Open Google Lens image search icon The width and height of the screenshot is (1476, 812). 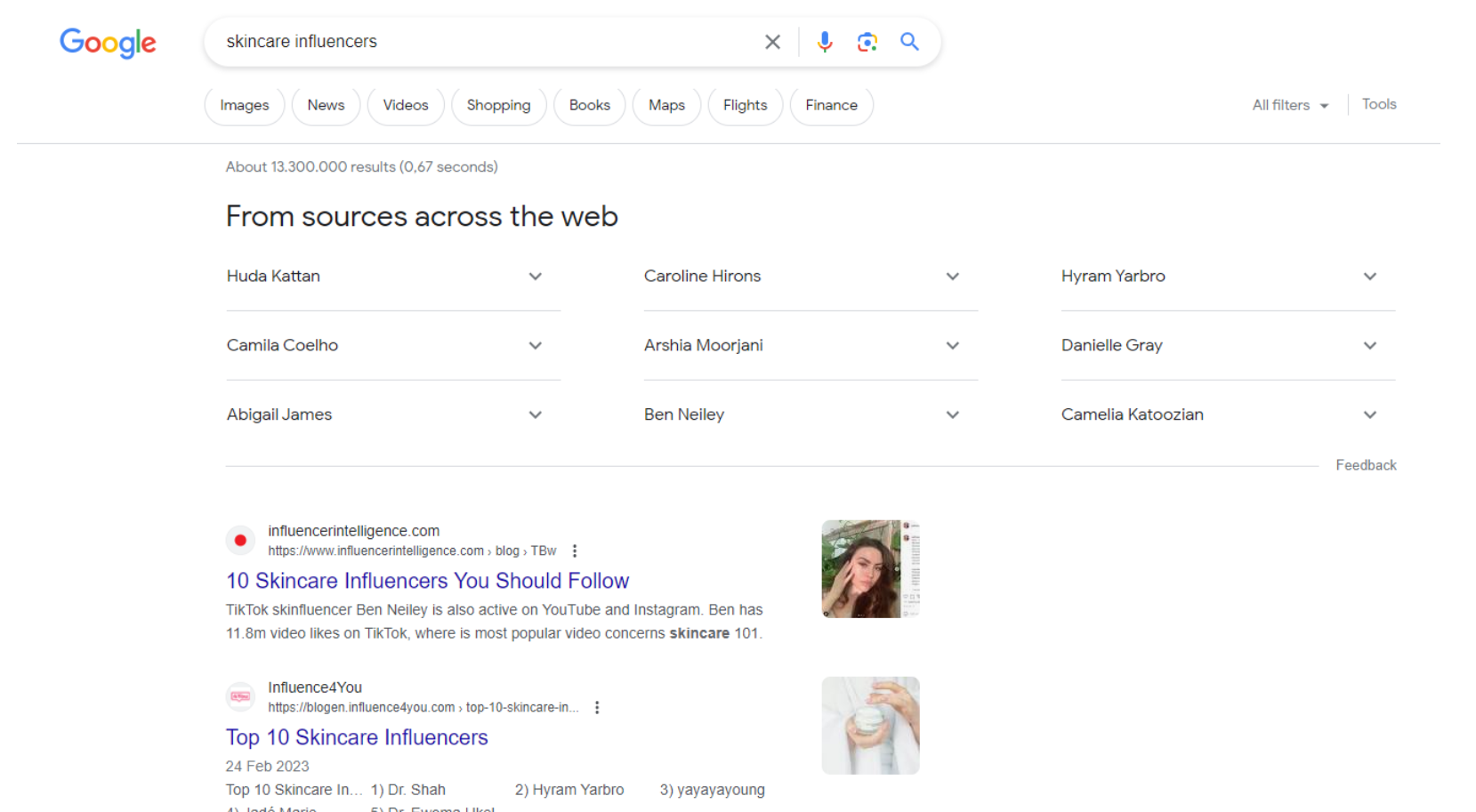tap(867, 42)
